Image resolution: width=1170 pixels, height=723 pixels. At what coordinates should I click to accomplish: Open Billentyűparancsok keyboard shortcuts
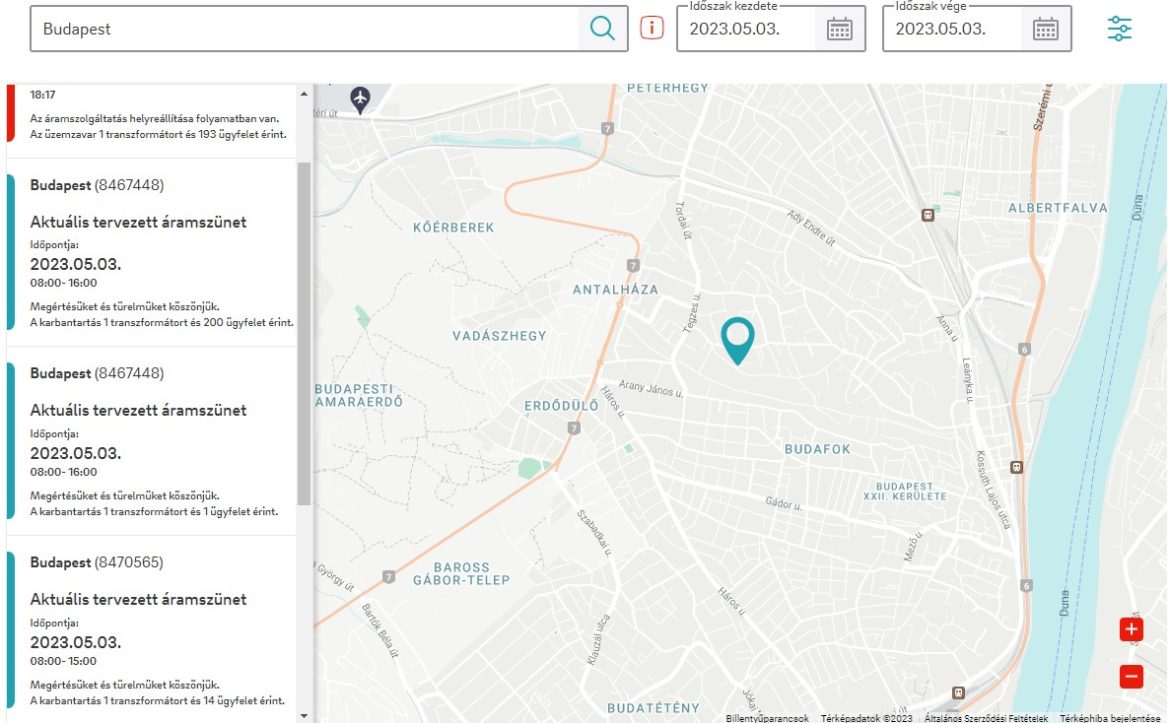pos(767,718)
